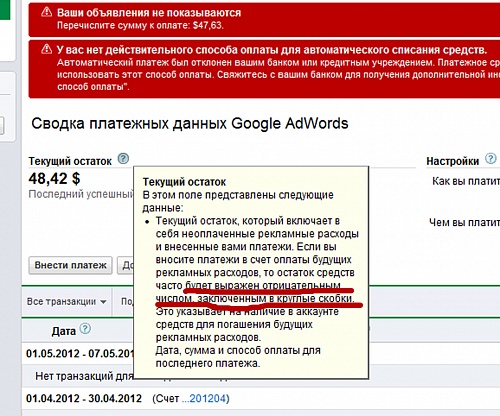500x416 pixels.
Task: Open help icon next to Текущий остаток
Action: 123,159
